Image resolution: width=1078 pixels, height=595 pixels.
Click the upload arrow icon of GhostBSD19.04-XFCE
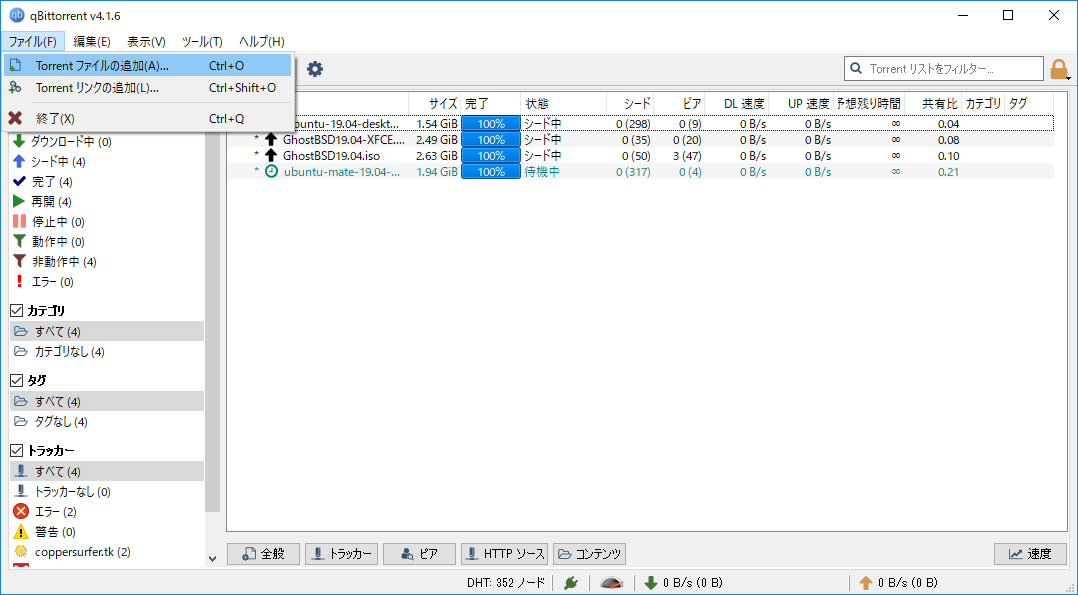pyautogui.click(x=272, y=140)
